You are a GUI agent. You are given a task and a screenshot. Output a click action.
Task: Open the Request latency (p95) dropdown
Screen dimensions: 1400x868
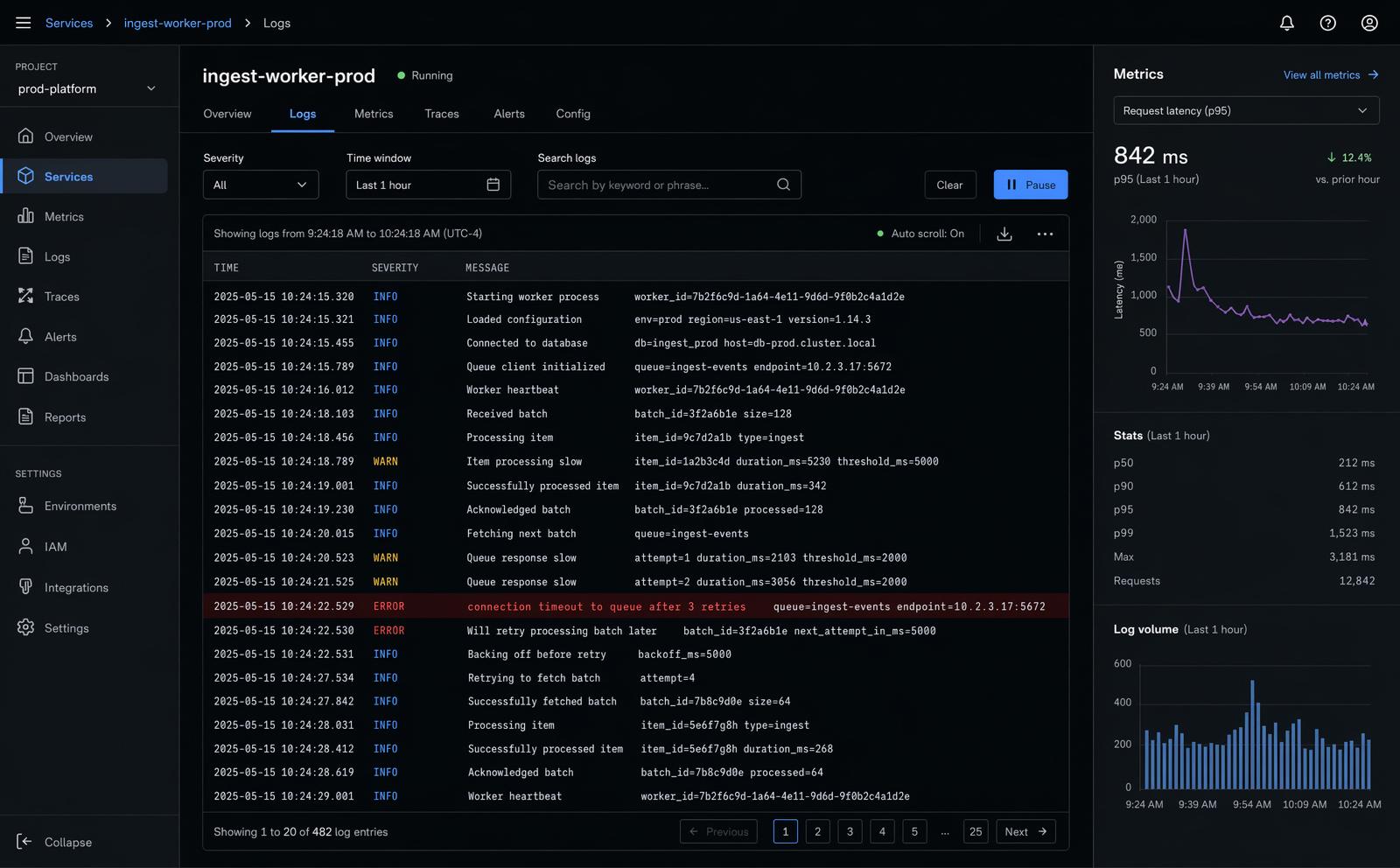(1245, 110)
